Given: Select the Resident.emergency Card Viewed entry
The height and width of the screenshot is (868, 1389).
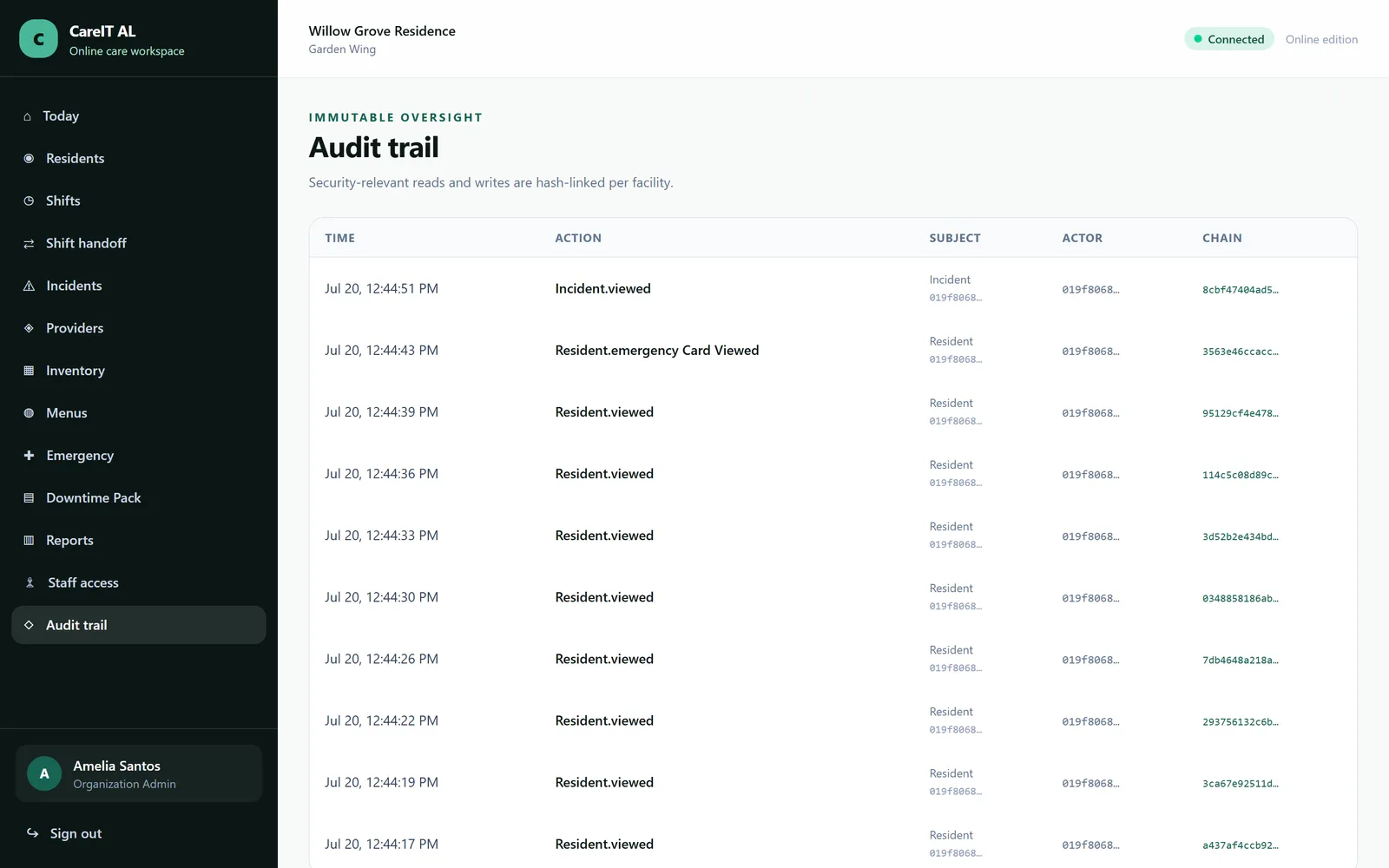Looking at the screenshot, I should coord(657,351).
